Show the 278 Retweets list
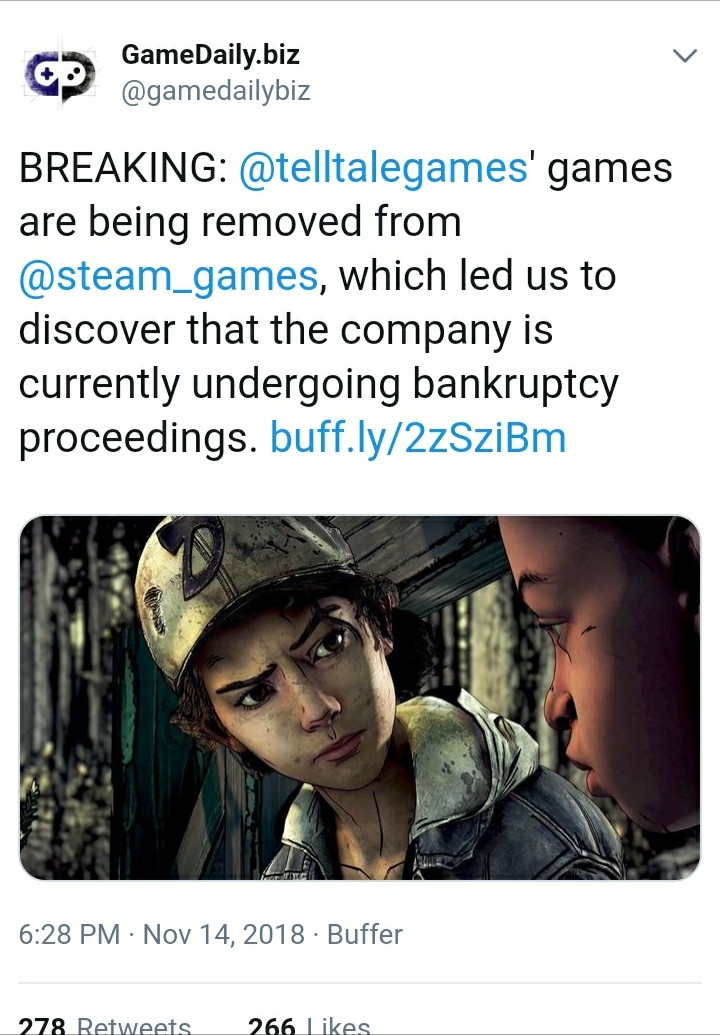The image size is (720, 1035). pyautogui.click(x=104, y=1025)
